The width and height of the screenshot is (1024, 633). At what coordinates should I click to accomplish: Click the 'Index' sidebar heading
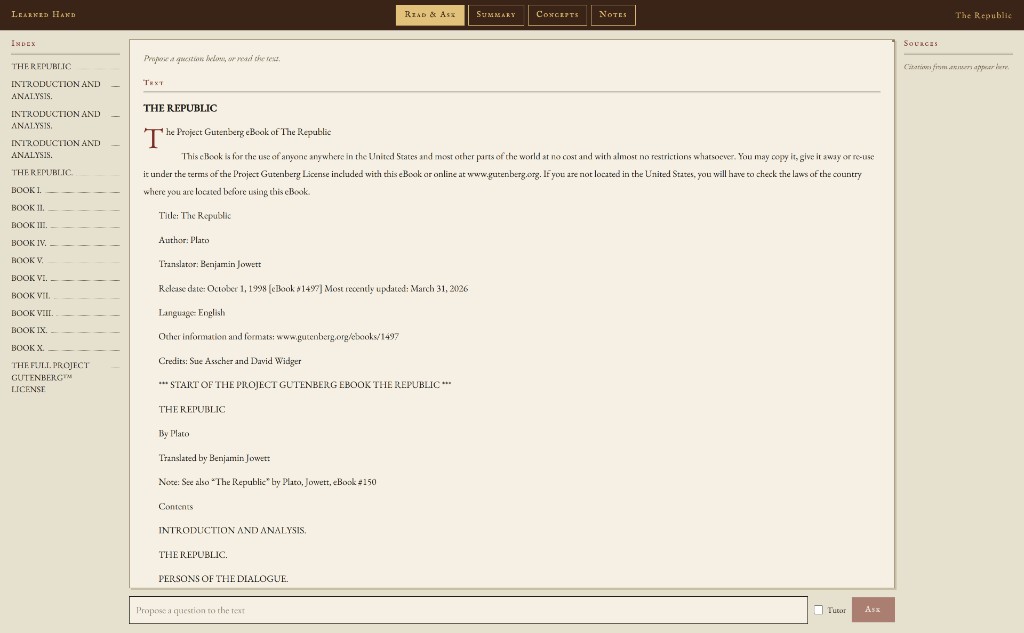pyautogui.click(x=24, y=43)
